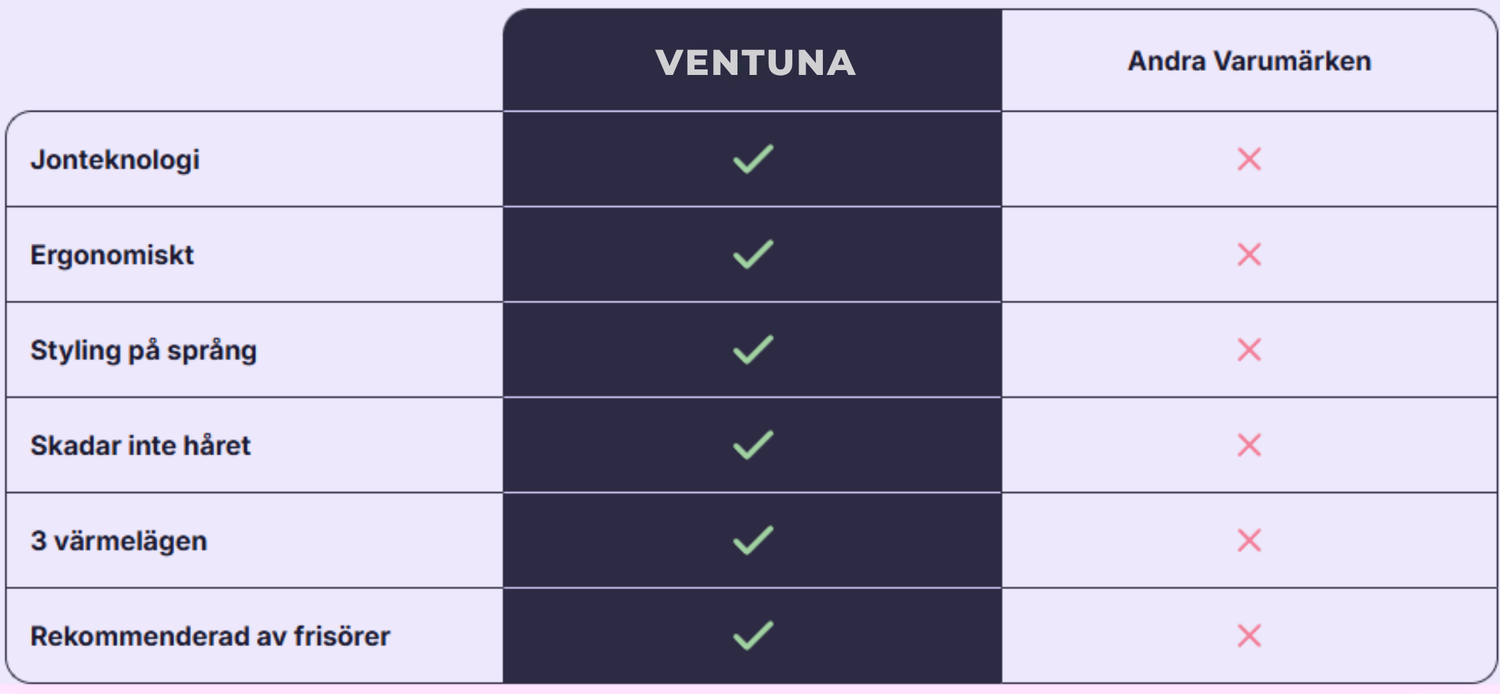Click the green checkmark for Rekommenderad av frisörer
This screenshot has height=694, width=1500.
[753, 635]
